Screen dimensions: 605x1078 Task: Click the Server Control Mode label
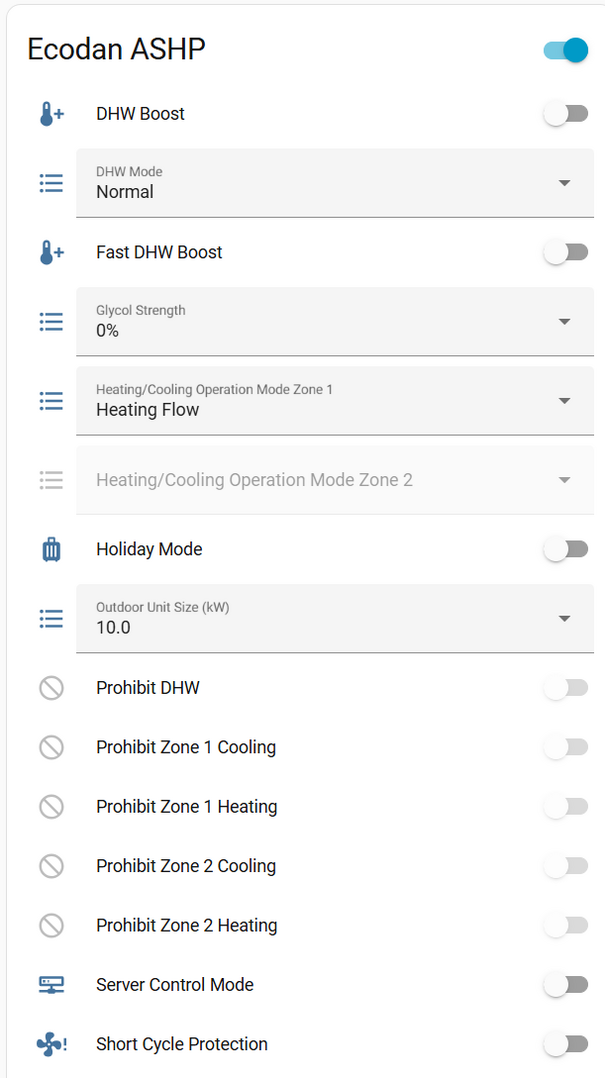point(175,985)
